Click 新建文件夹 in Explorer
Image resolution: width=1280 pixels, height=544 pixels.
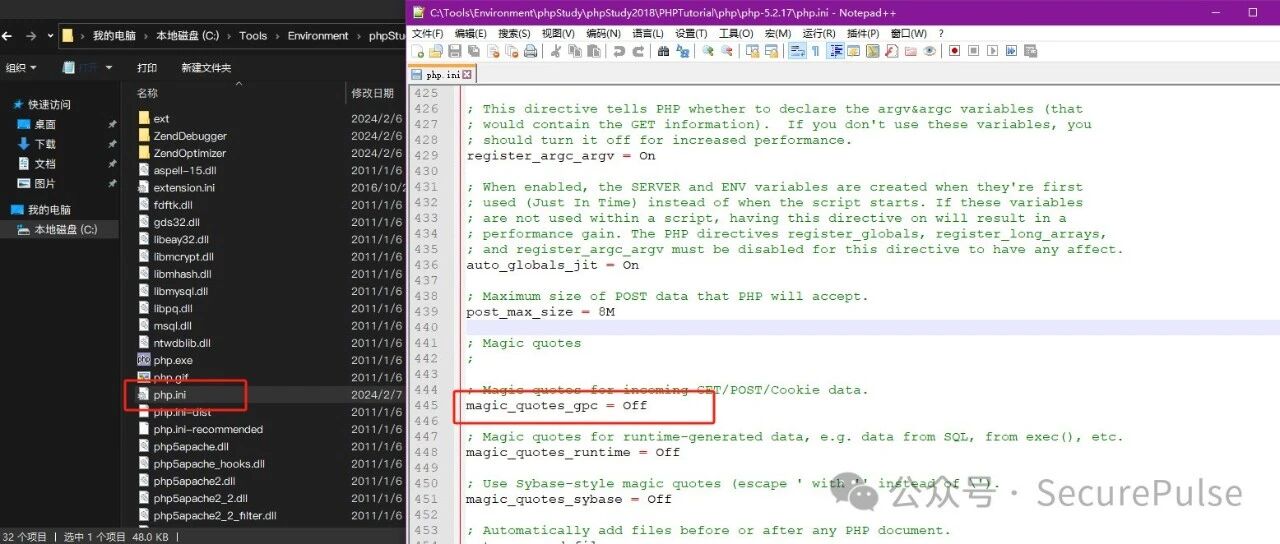(x=206, y=68)
